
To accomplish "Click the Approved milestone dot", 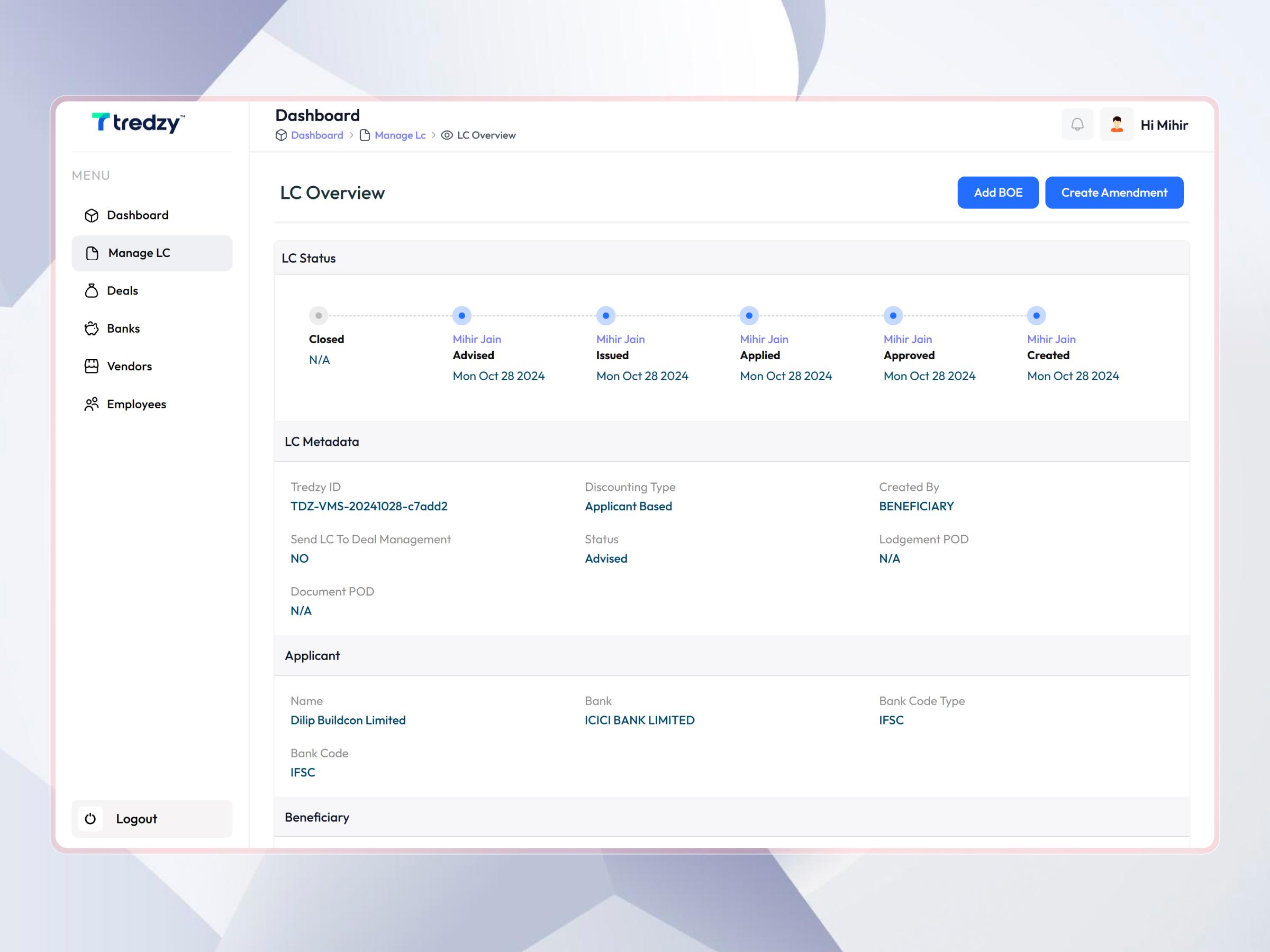I will pos(893,315).
